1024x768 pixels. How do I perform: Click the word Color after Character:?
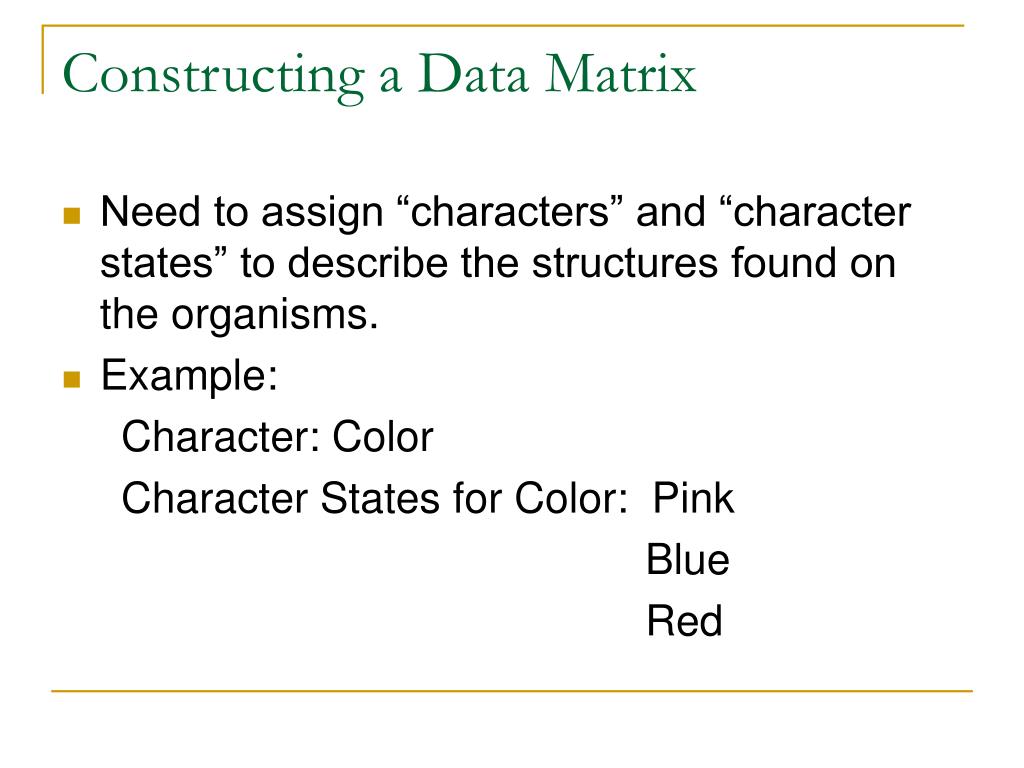(x=383, y=437)
